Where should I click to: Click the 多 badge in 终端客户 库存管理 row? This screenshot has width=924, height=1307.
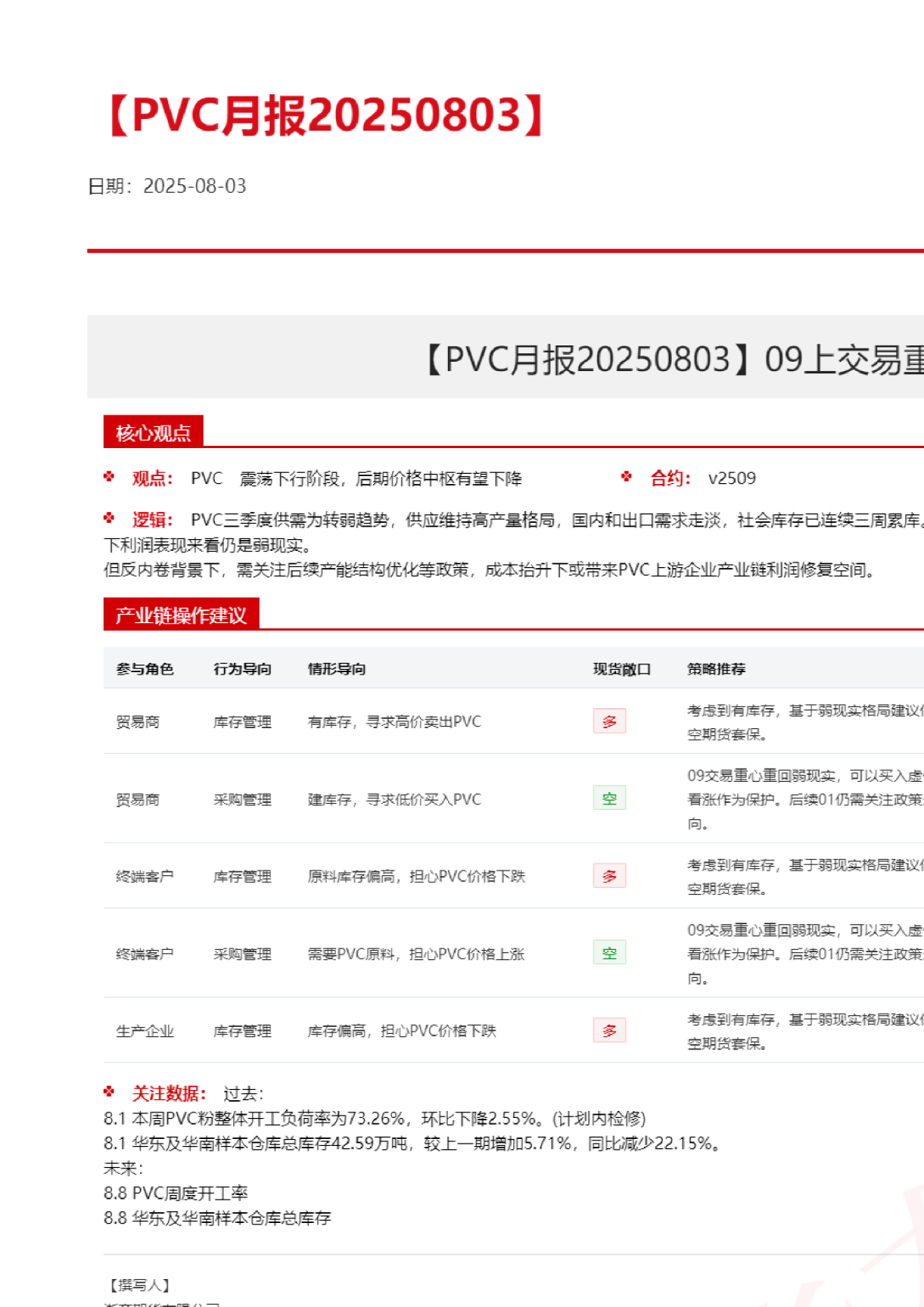pos(609,876)
